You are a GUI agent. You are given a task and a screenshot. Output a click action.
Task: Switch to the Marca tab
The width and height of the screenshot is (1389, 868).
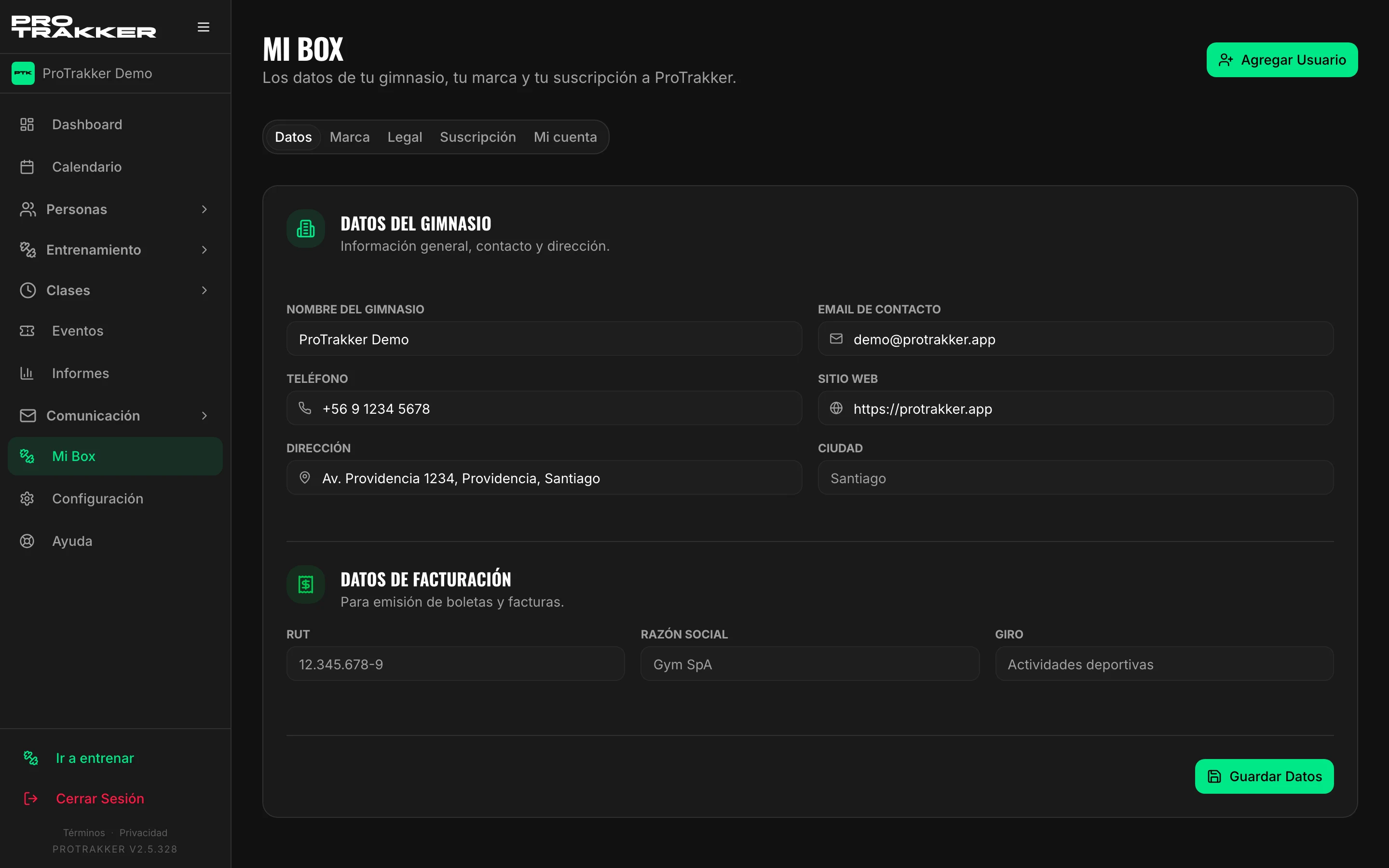[x=350, y=137]
